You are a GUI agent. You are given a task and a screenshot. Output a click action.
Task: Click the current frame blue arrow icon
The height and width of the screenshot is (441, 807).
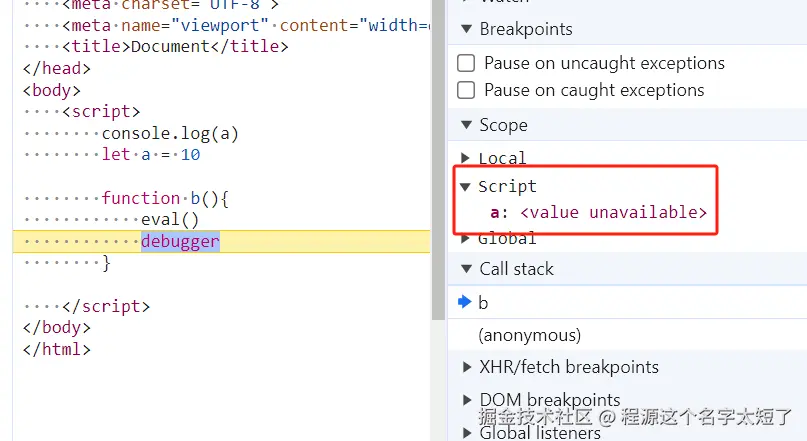[465, 302]
